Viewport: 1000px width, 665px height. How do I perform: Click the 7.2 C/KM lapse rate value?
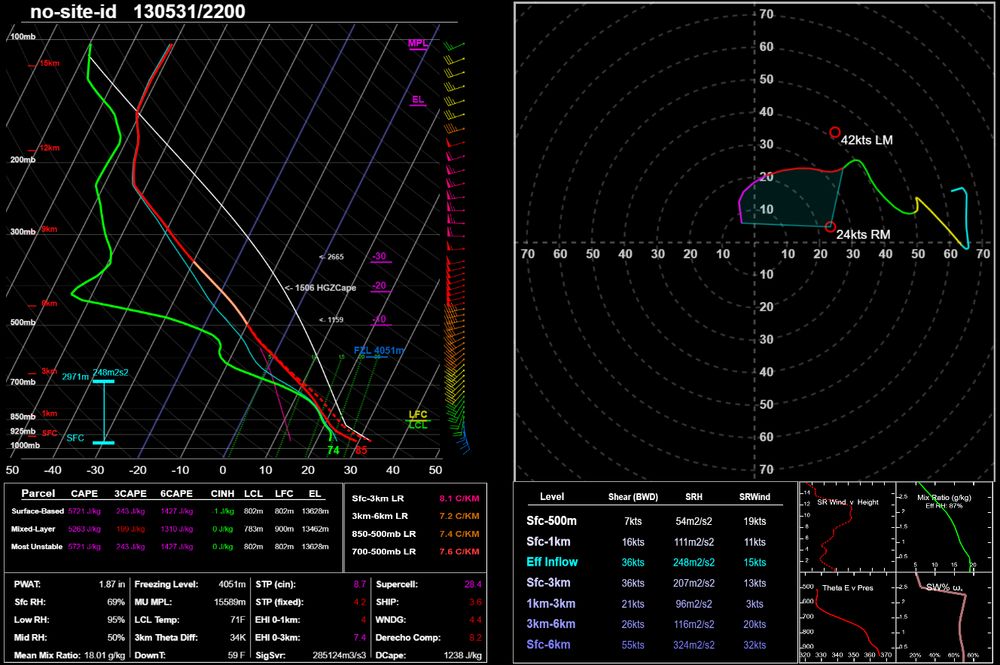pyautogui.click(x=459, y=516)
